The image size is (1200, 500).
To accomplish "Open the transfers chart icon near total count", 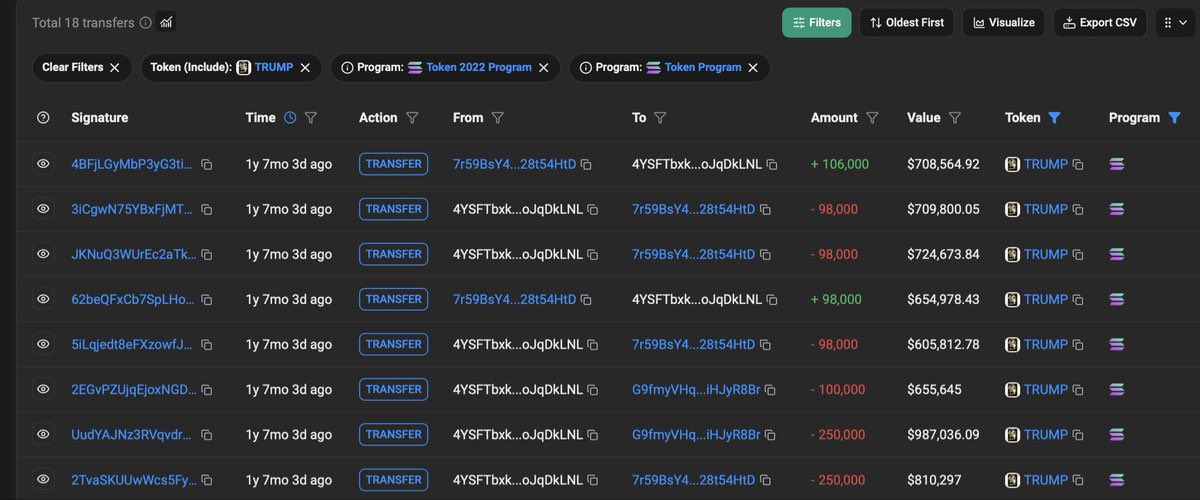I will pyautogui.click(x=166, y=22).
